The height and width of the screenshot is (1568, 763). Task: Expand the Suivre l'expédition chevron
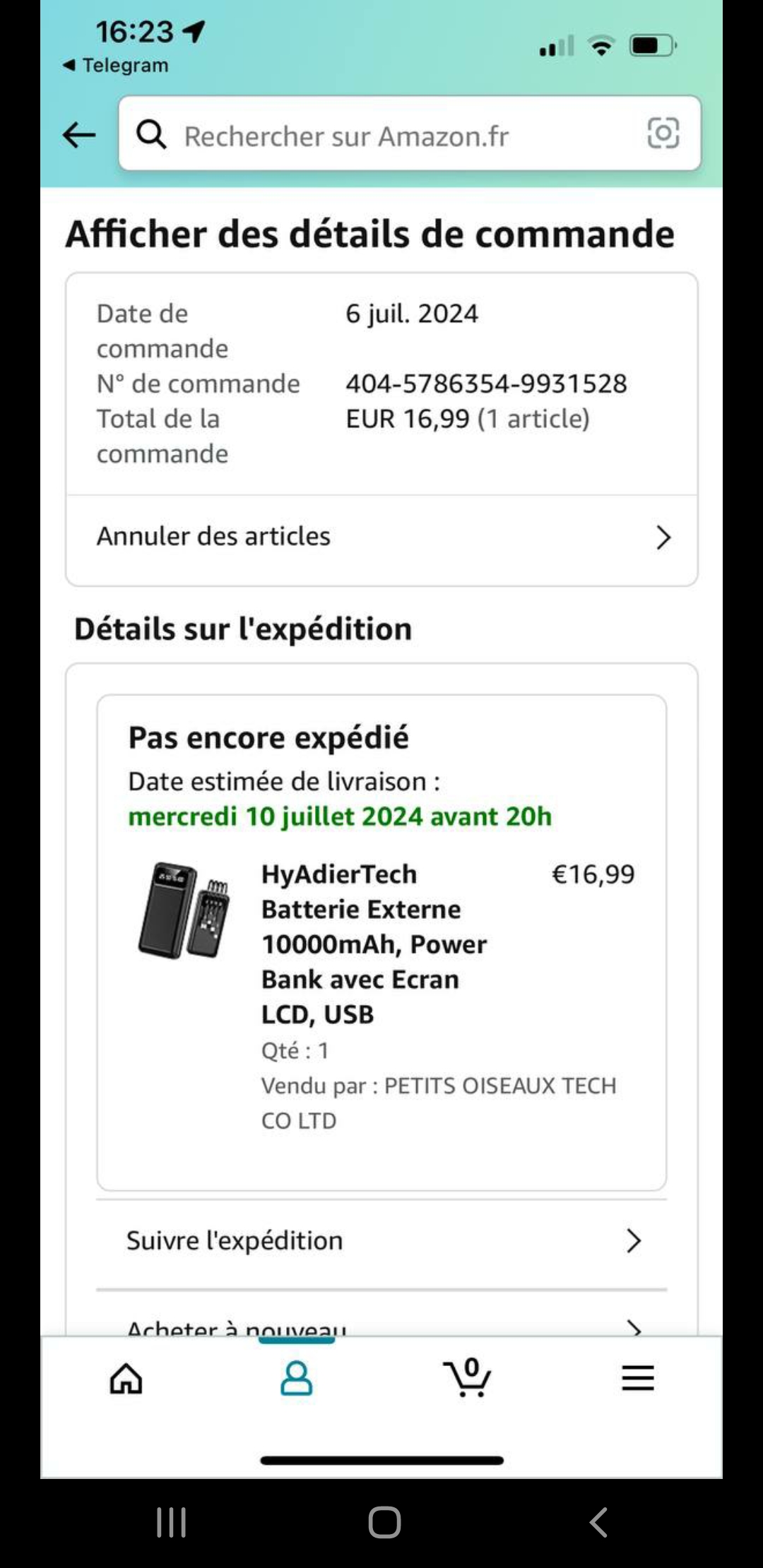tap(634, 1240)
